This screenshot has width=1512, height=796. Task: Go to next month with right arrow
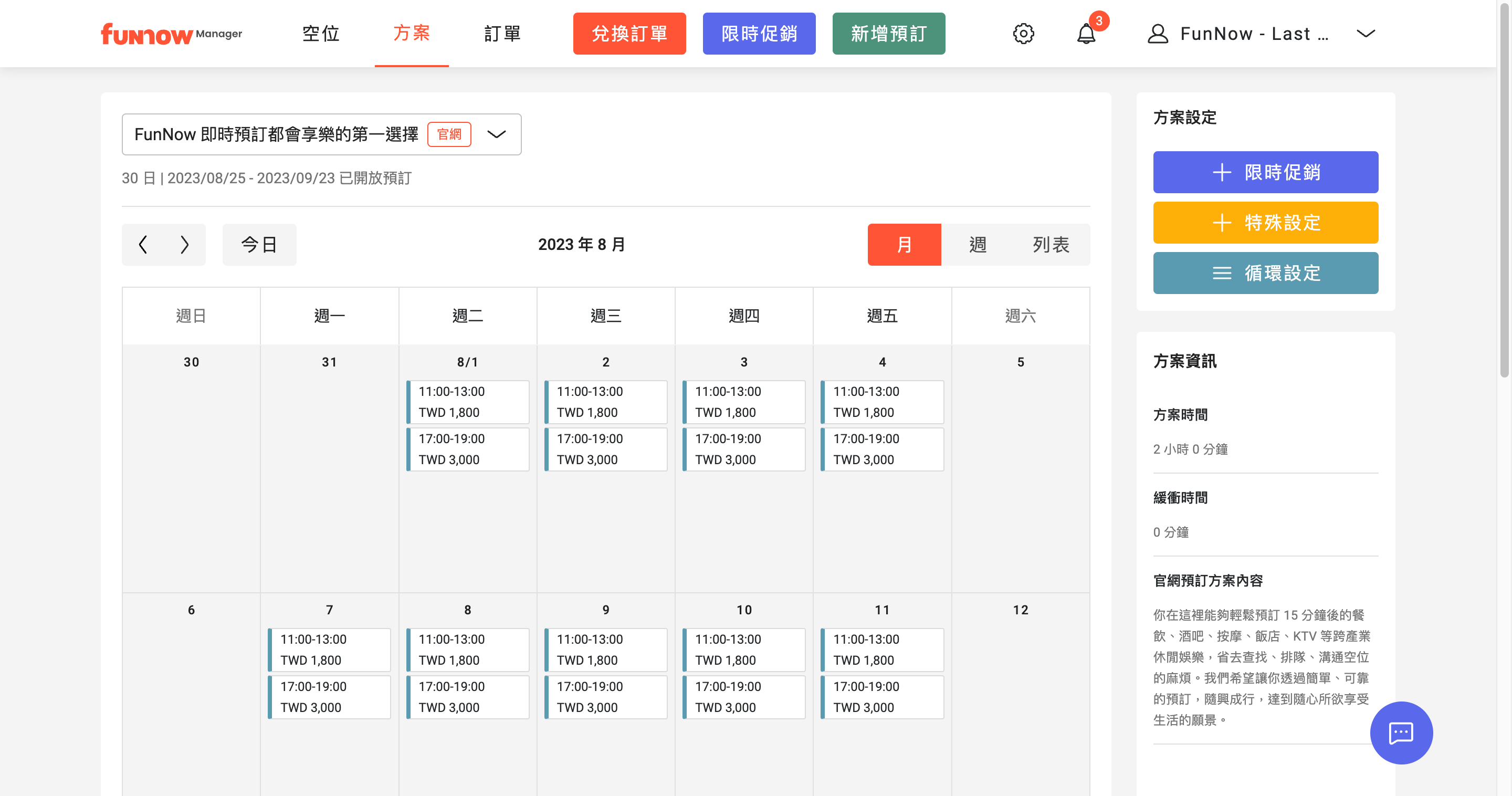[x=184, y=244]
